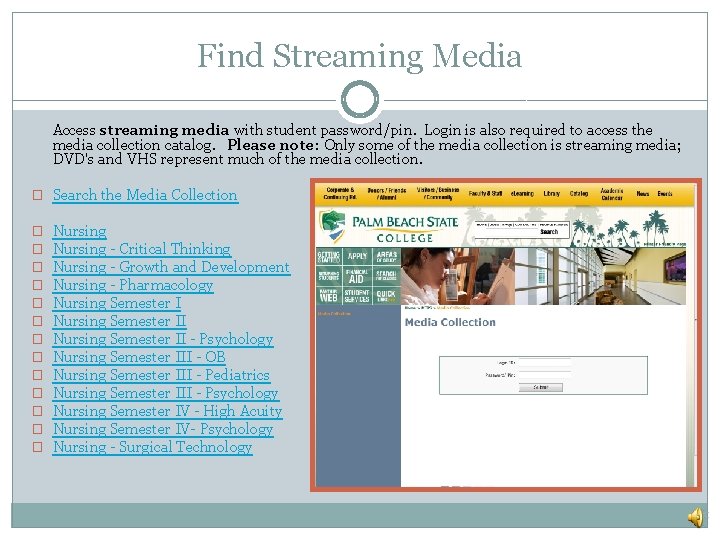This screenshot has height=540, width=720.
Task: Open Nursing Semester II - Psychology link
Action: click(x=163, y=339)
